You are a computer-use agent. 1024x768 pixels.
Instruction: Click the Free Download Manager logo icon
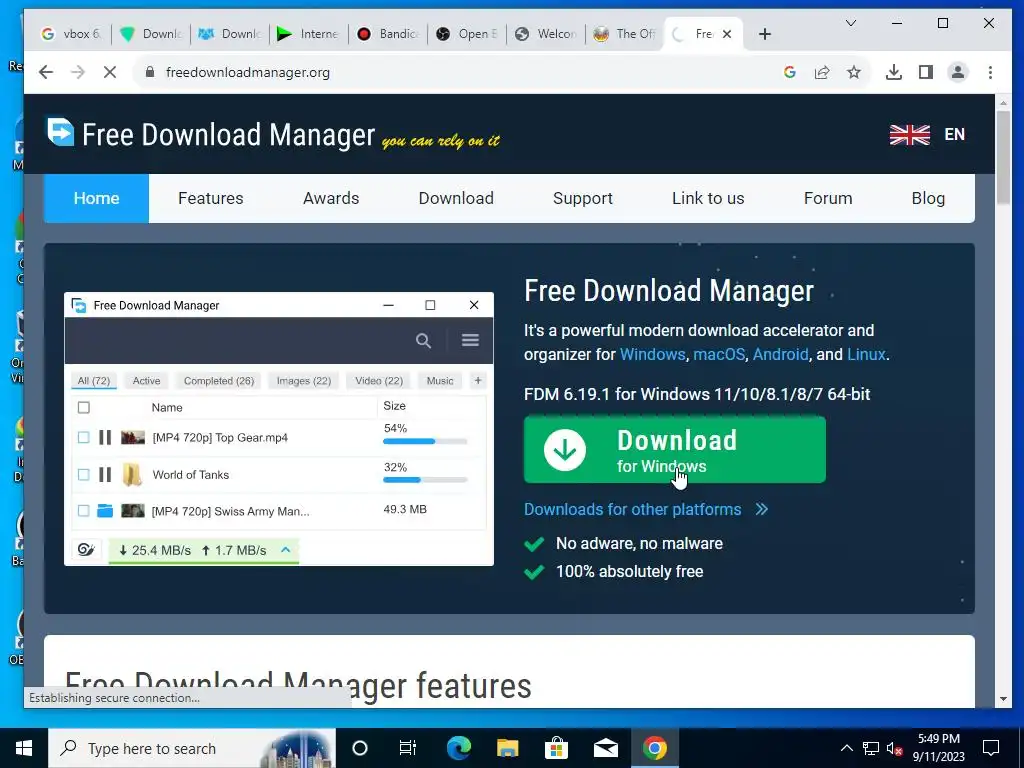point(60,132)
